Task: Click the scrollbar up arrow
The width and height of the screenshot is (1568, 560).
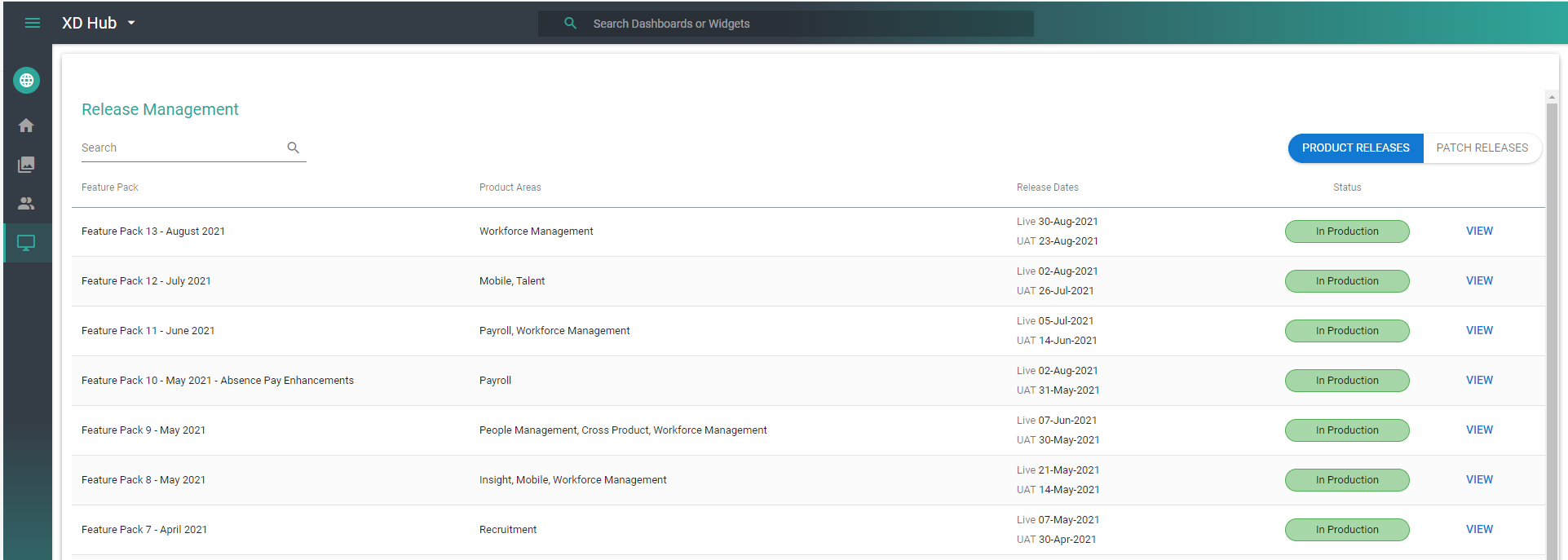Action: tap(1552, 97)
